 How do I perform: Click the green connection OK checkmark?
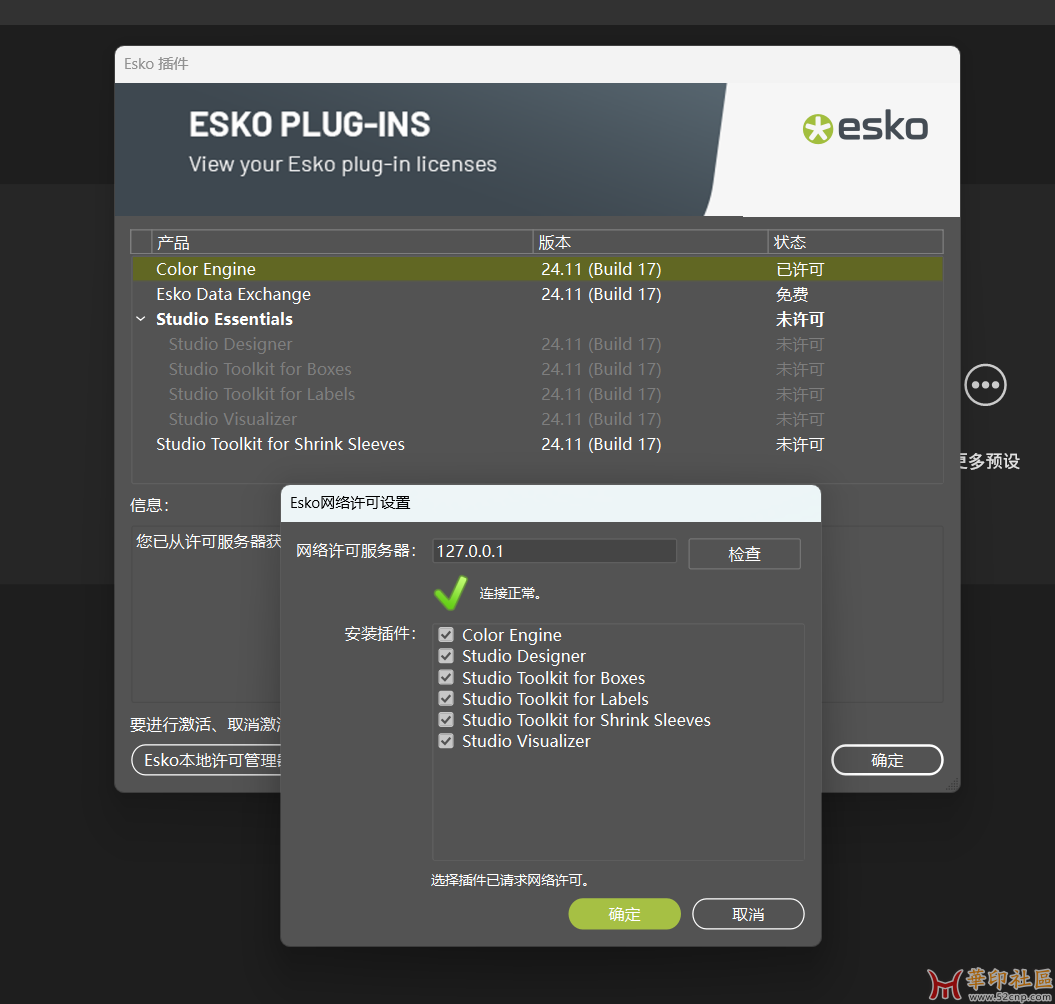click(450, 593)
